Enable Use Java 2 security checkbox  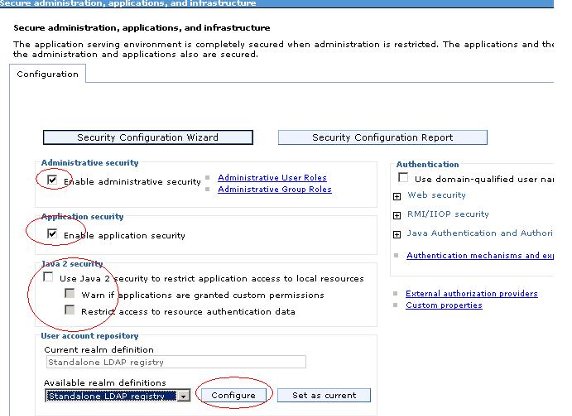[x=48, y=277]
